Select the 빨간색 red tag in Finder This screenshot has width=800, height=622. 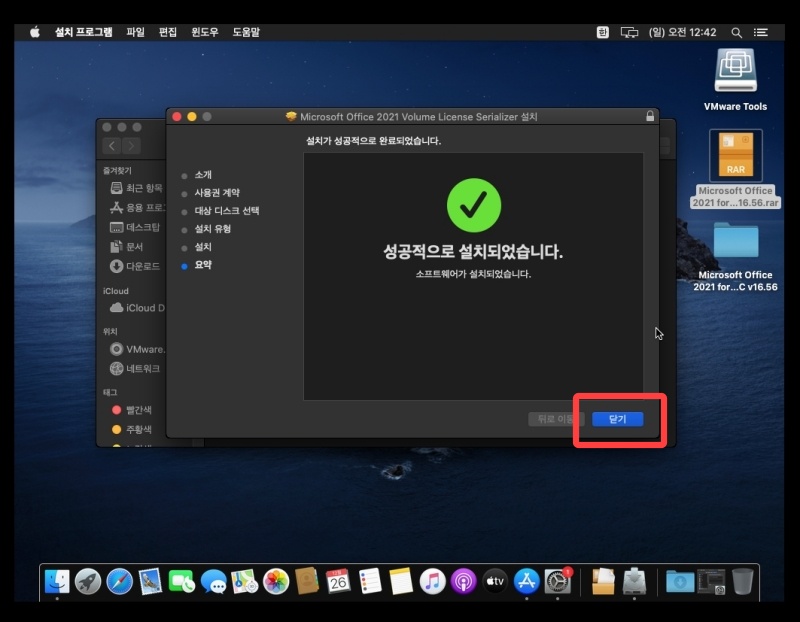tap(132, 410)
